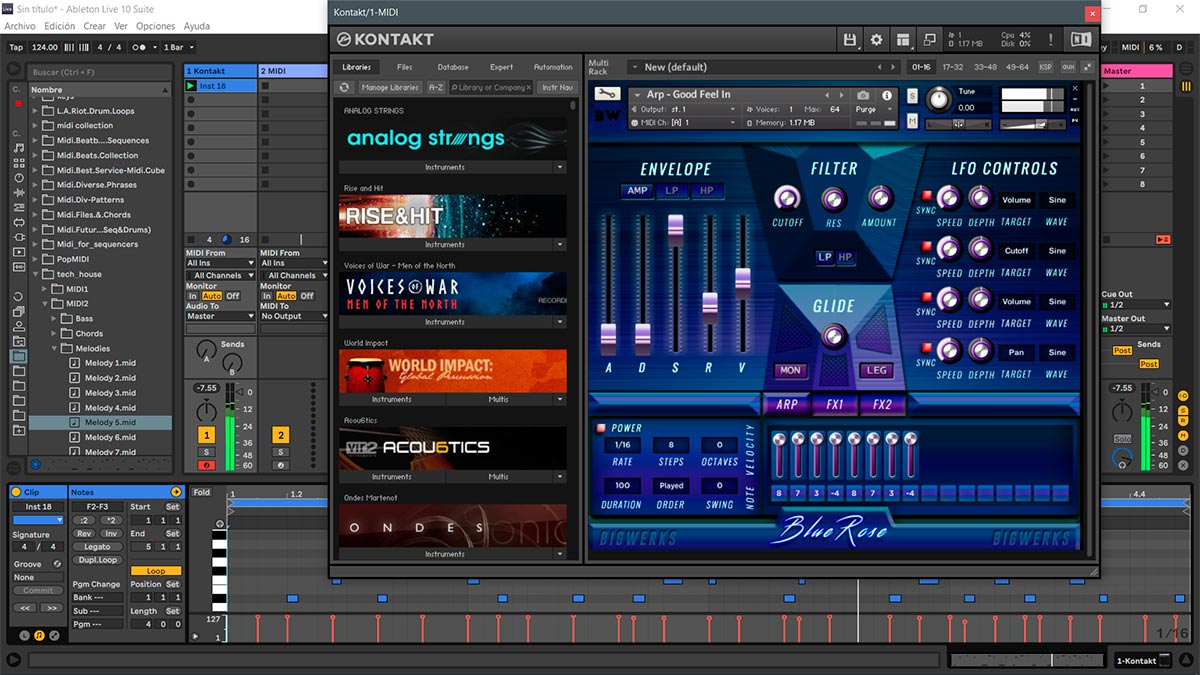Open the Archivo menu
The height and width of the screenshot is (675, 1200).
coord(20,26)
